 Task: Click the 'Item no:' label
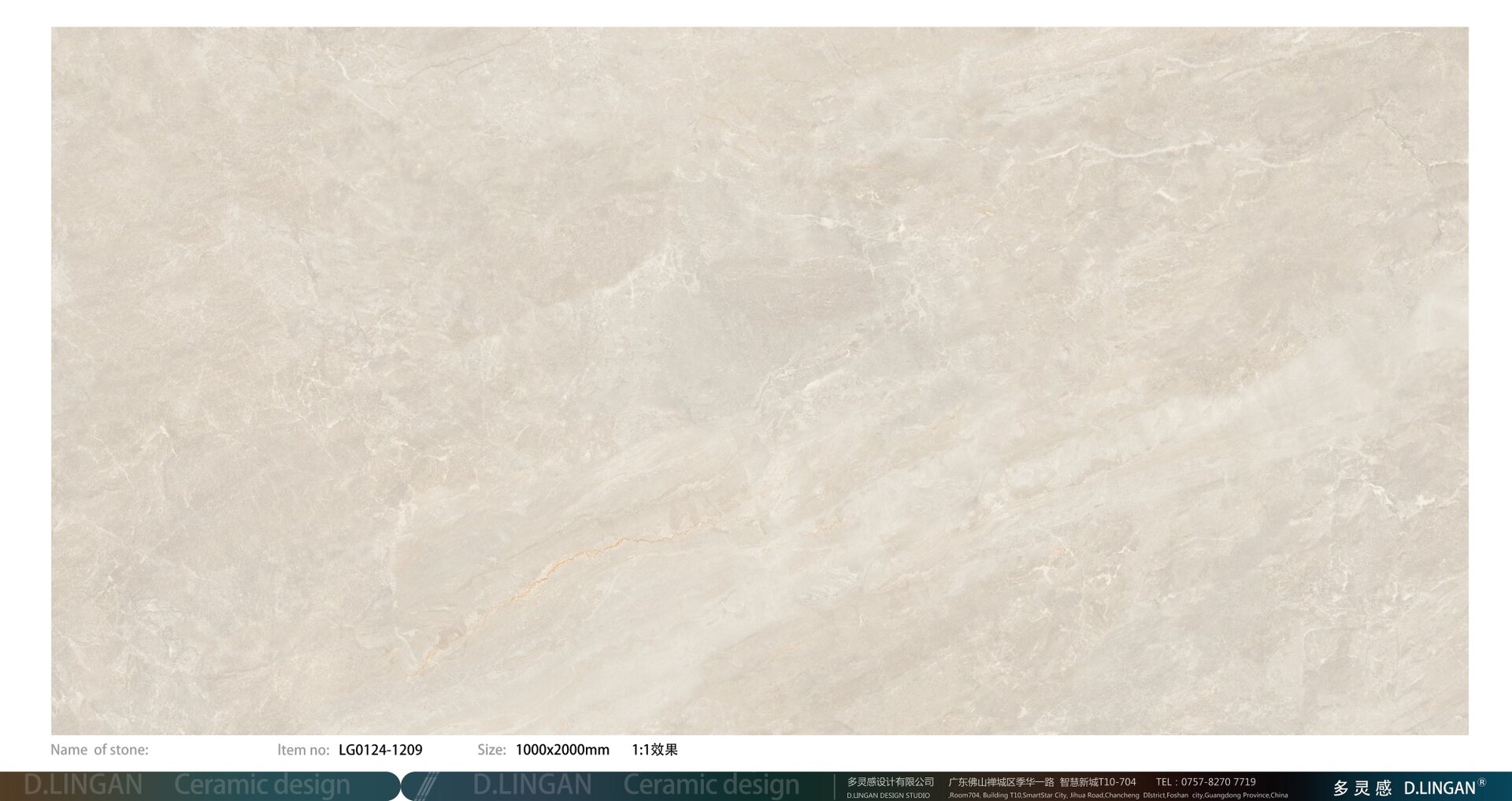[x=303, y=750]
